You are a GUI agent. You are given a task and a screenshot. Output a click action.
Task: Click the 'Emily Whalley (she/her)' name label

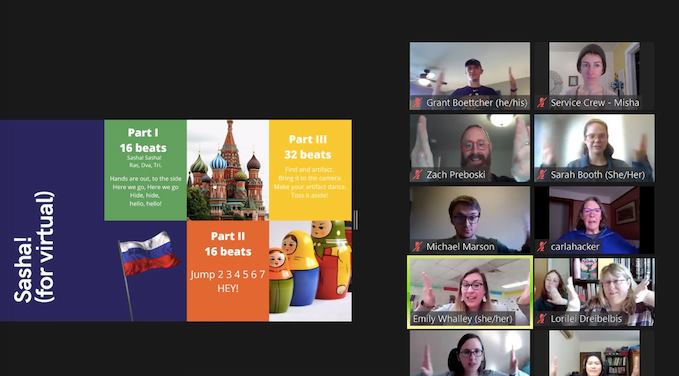pos(462,319)
